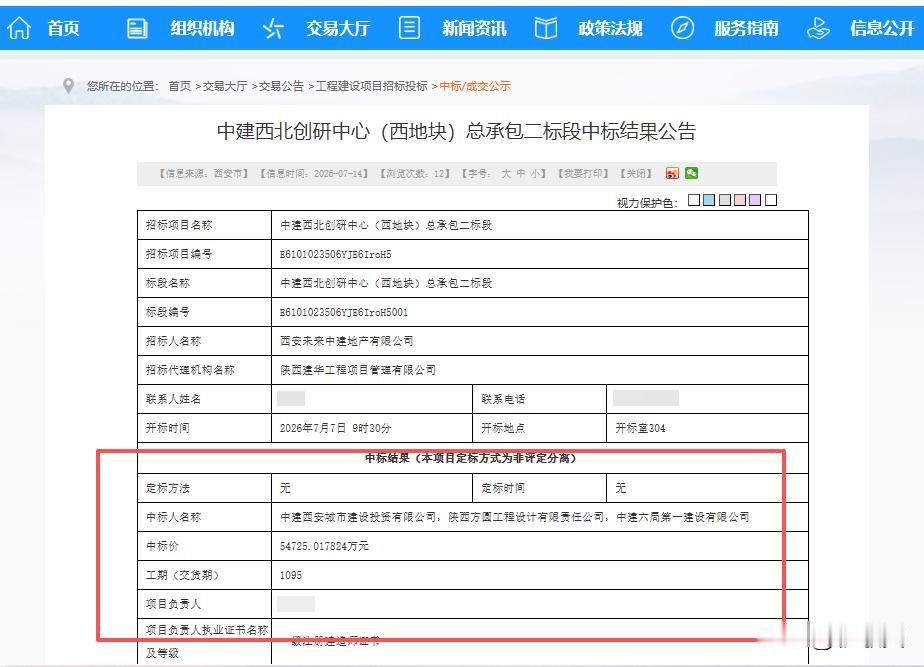Click 联系电话 label cell
Viewport: 924px width, 667px height.
540,399
